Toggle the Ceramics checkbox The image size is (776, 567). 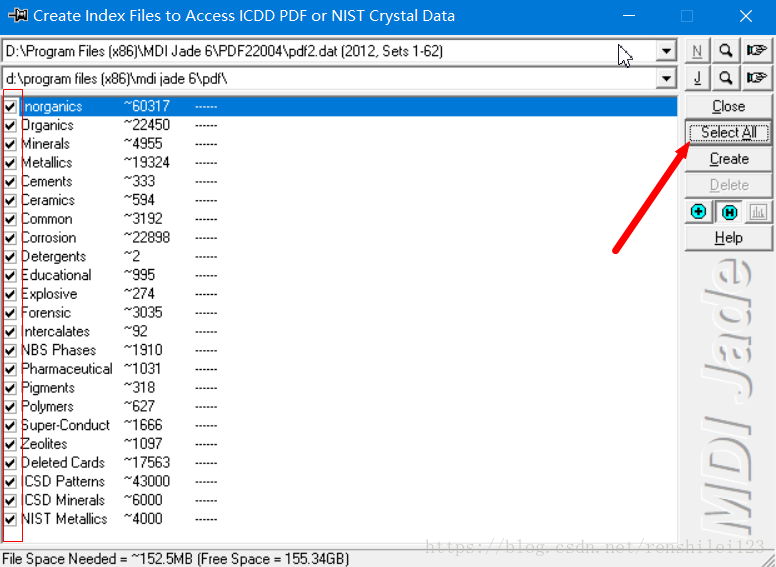pyautogui.click(x=10, y=200)
